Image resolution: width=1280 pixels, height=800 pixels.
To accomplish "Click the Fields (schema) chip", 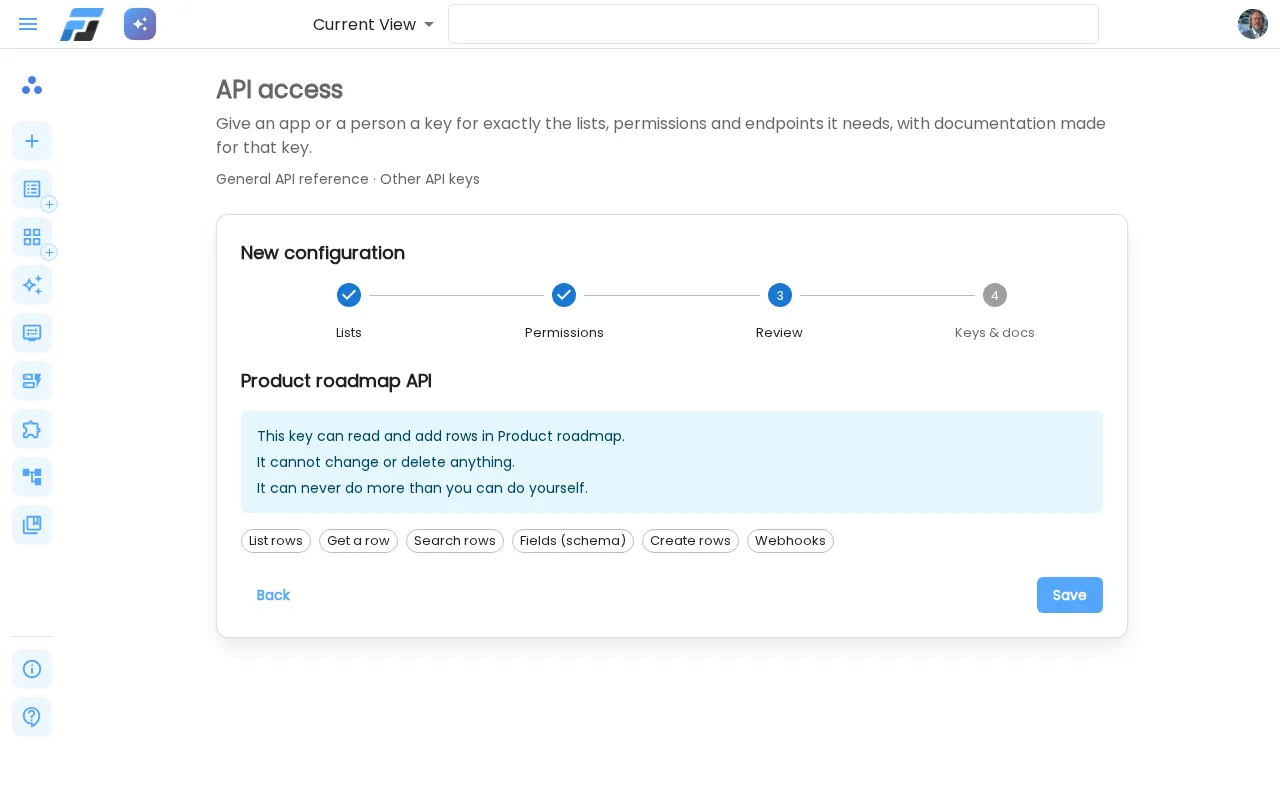I will point(573,541).
